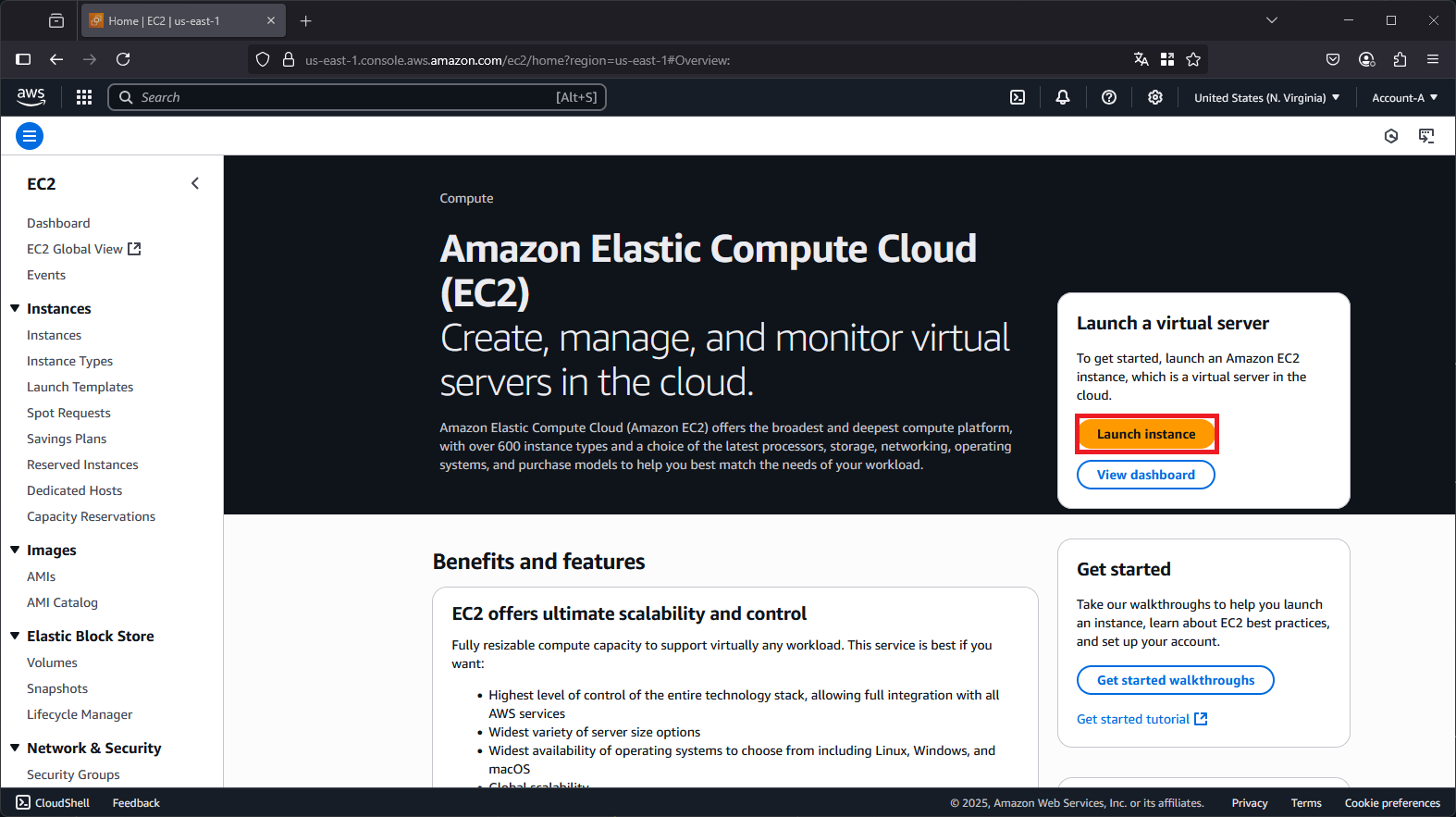Image resolution: width=1456 pixels, height=817 pixels.
Task: Open Lifecycle Manager in the sidebar
Action: click(80, 714)
